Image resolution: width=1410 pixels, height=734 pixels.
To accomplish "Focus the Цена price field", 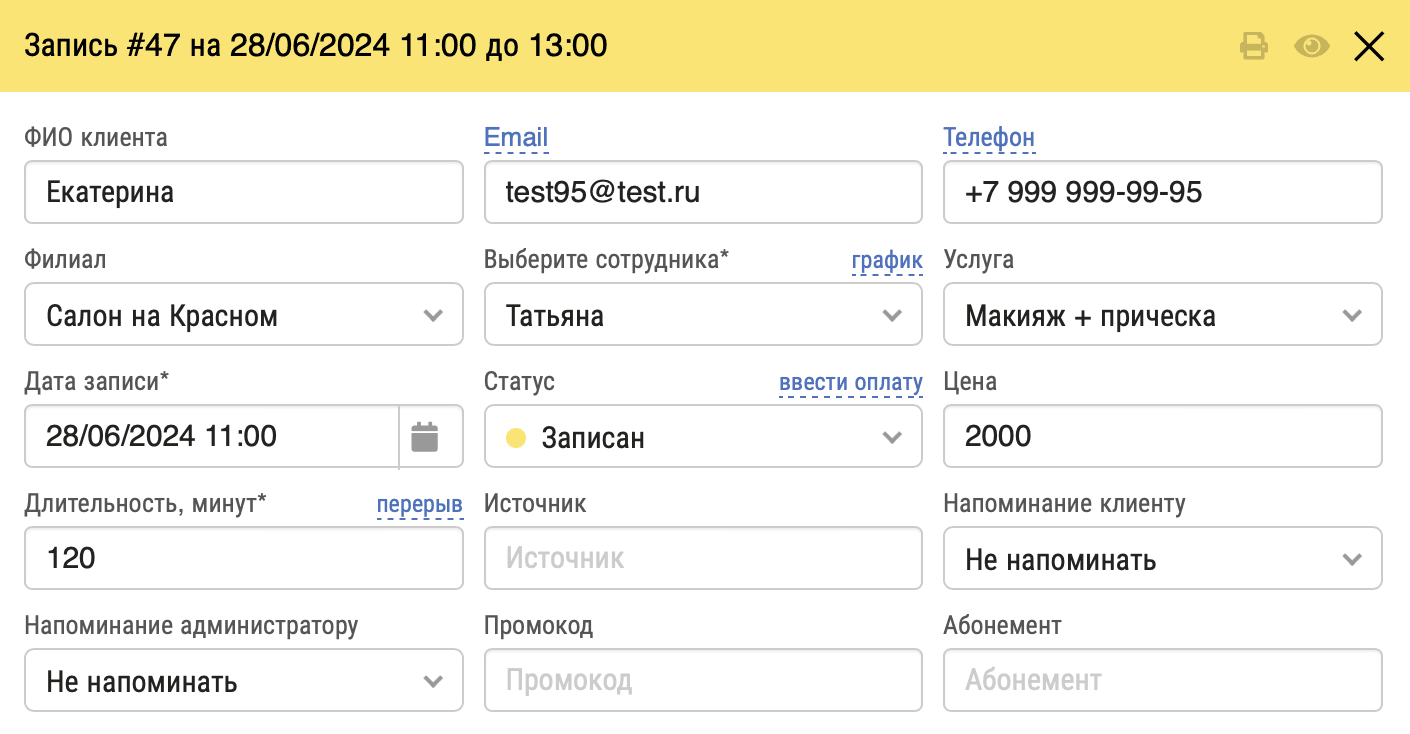I will 1162,437.
